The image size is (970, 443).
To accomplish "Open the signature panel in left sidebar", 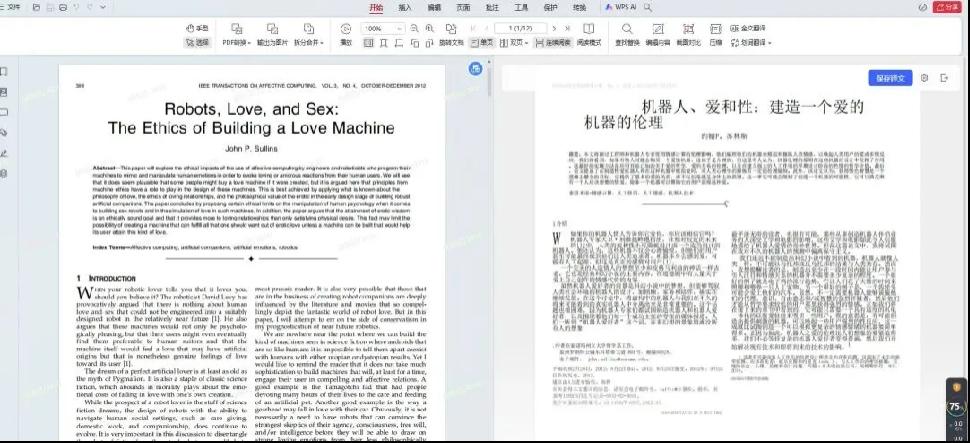I will click(x=4, y=153).
